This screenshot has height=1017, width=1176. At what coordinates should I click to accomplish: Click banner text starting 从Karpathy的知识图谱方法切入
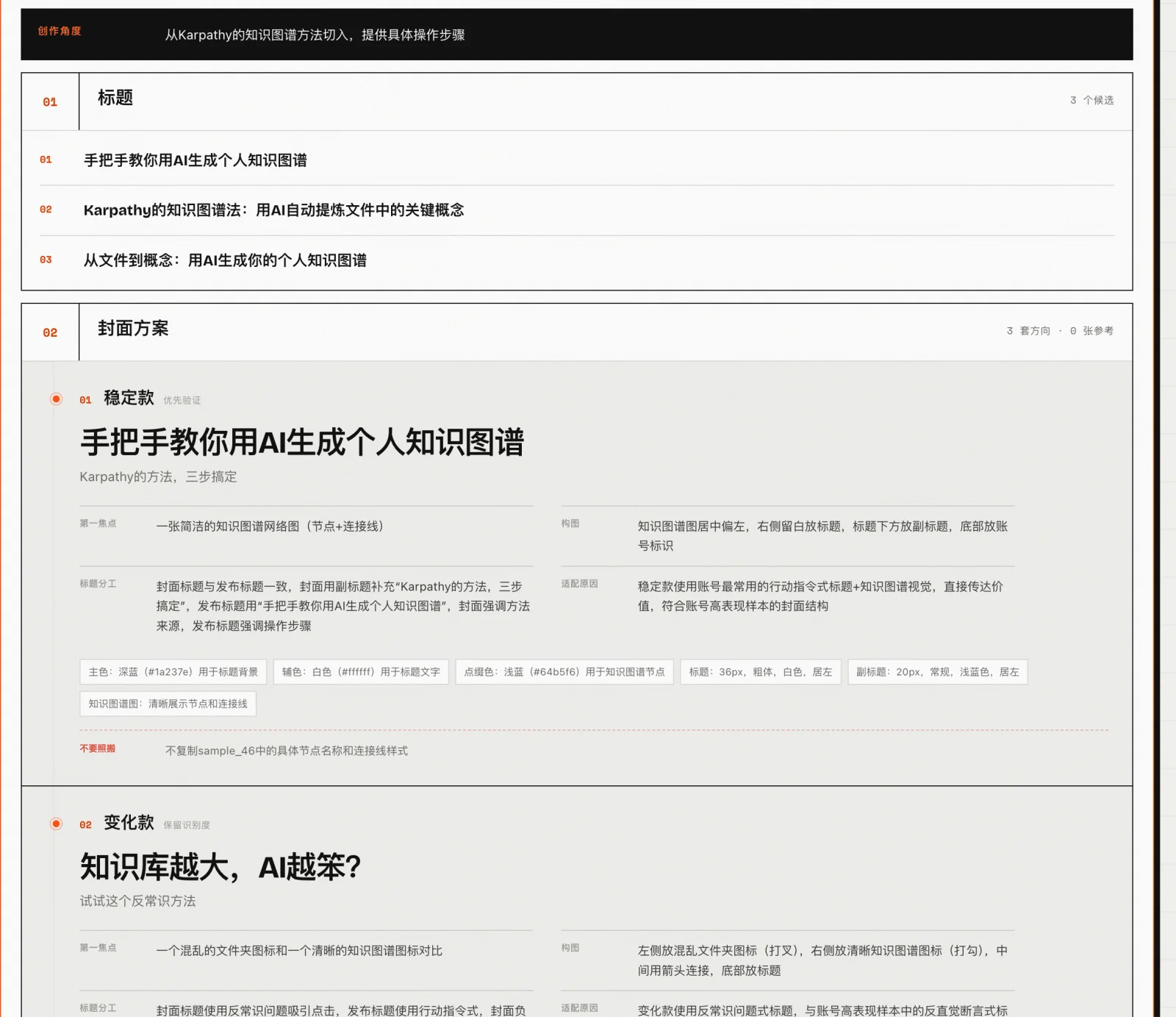pyautogui.click(x=315, y=35)
